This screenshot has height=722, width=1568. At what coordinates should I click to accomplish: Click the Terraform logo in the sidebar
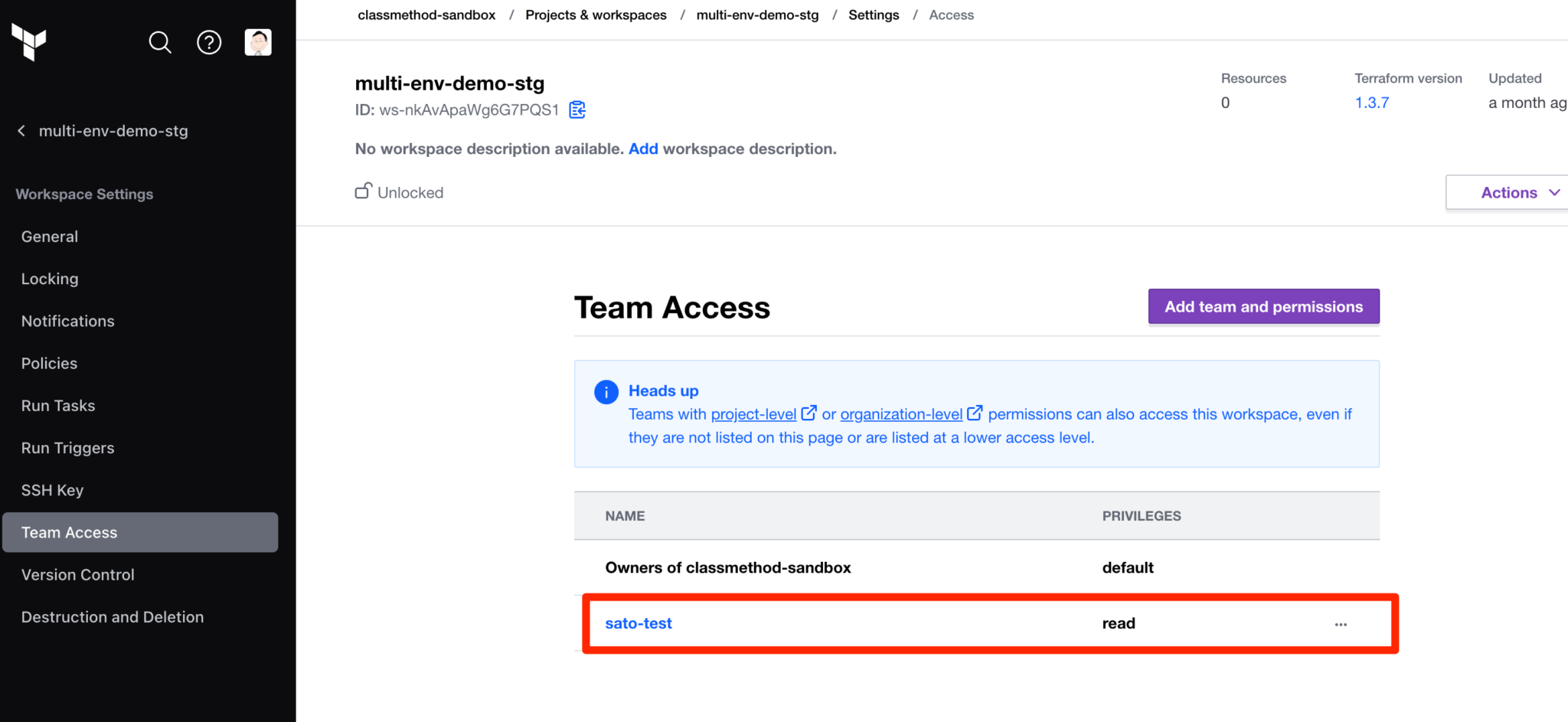pos(29,44)
